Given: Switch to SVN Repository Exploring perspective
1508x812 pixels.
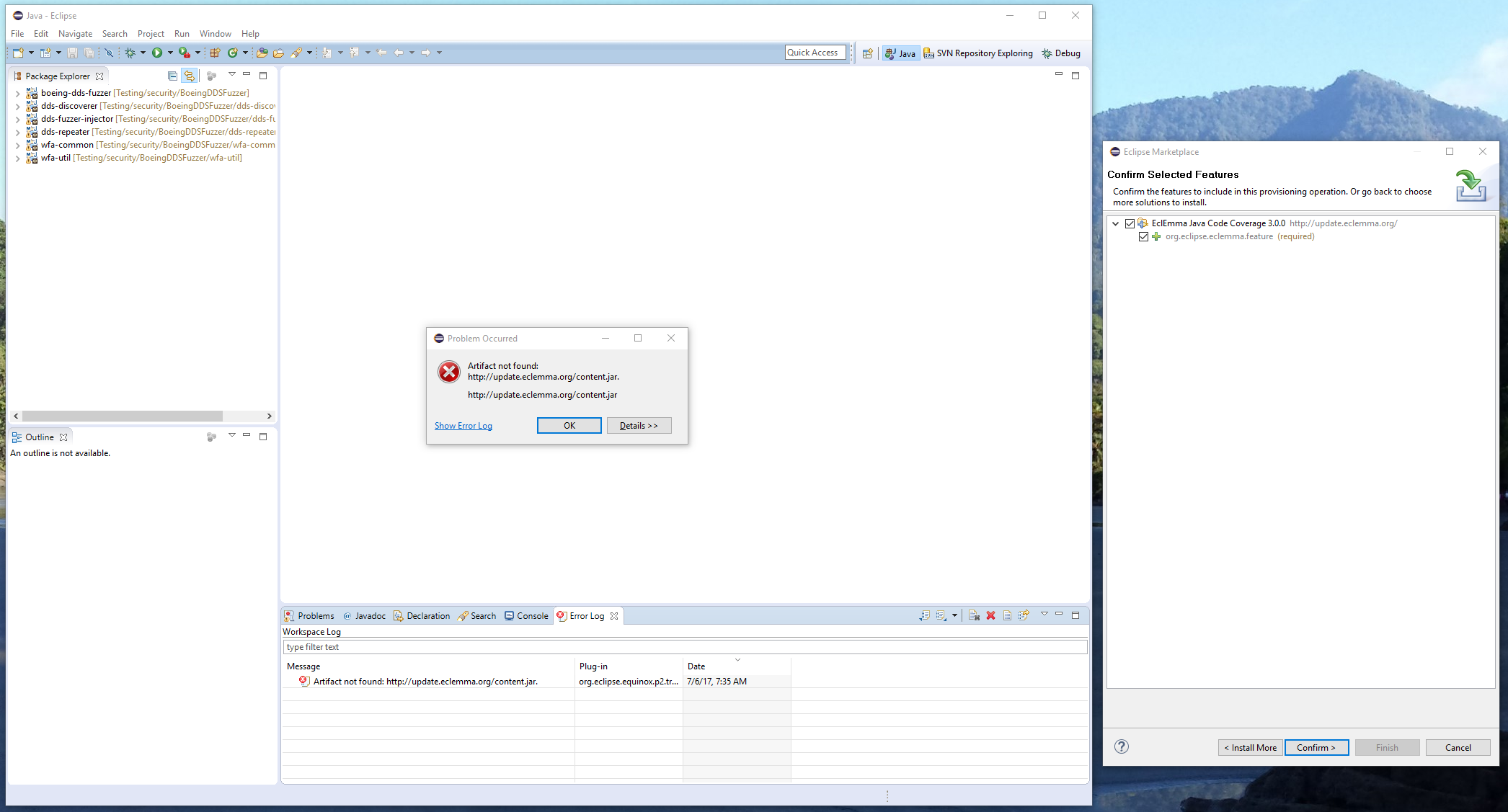Looking at the screenshot, I should tap(978, 53).
